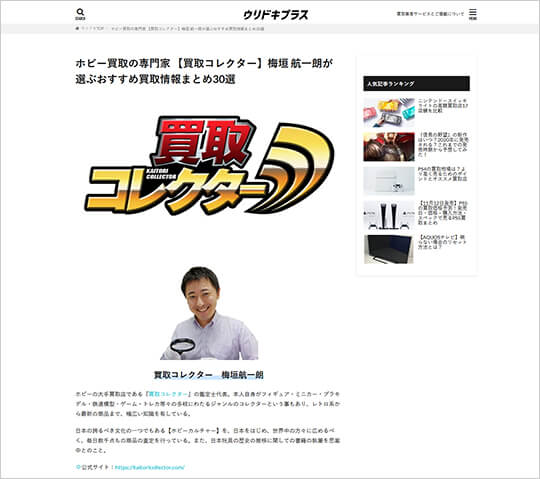Click the portrait photo of 梅垣航一朗

[209, 313]
